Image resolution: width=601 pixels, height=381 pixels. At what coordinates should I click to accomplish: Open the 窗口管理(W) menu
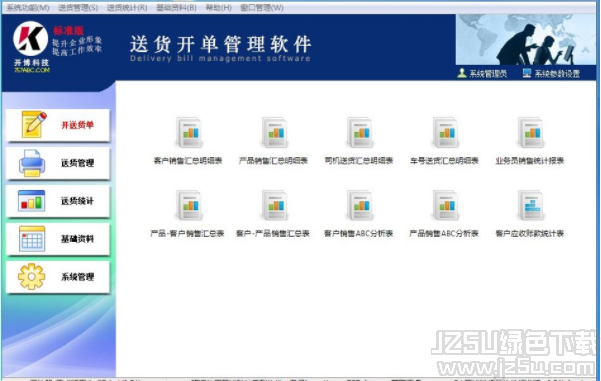262,8
